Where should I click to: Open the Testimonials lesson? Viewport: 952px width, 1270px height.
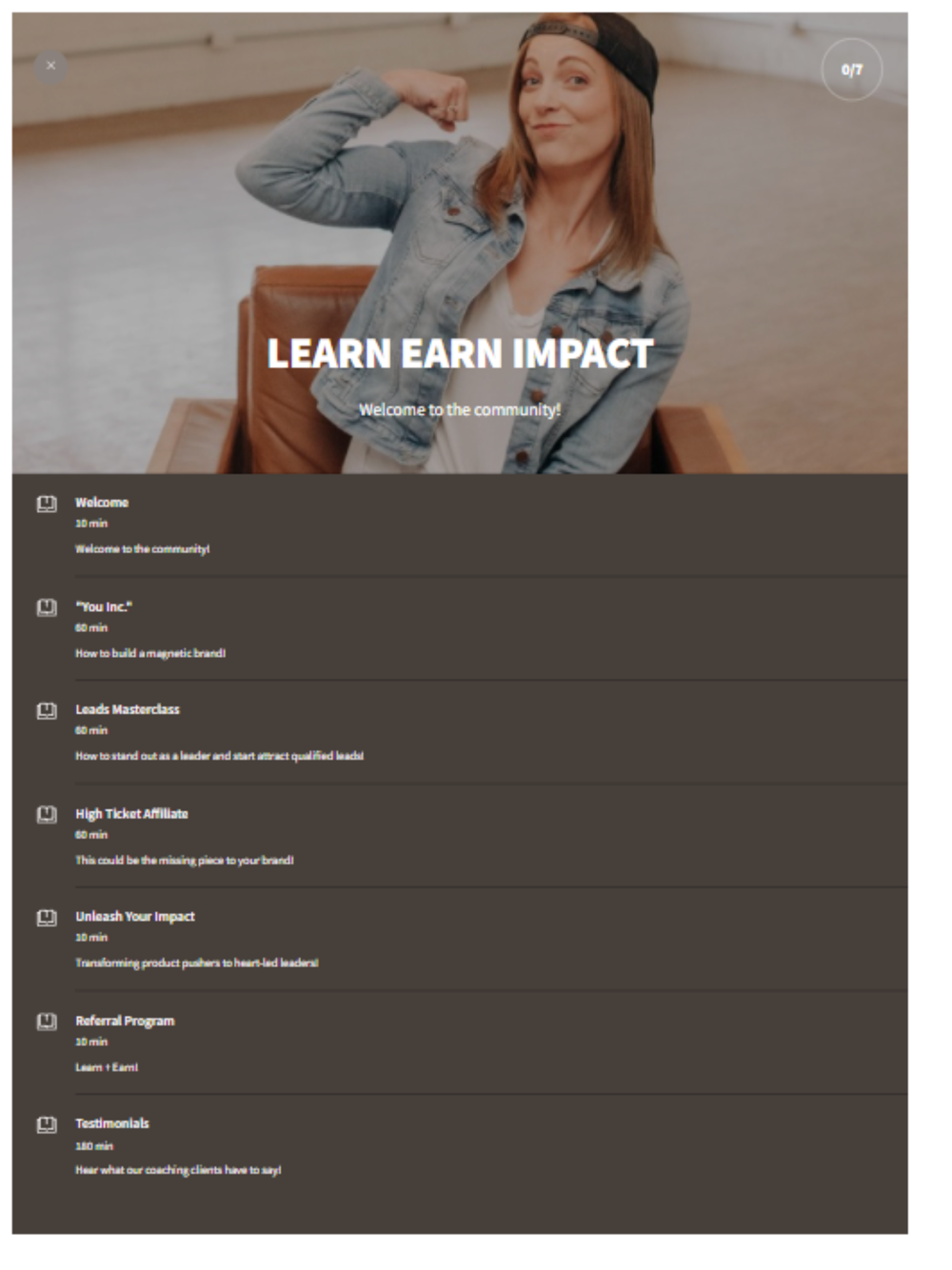[x=112, y=1123]
